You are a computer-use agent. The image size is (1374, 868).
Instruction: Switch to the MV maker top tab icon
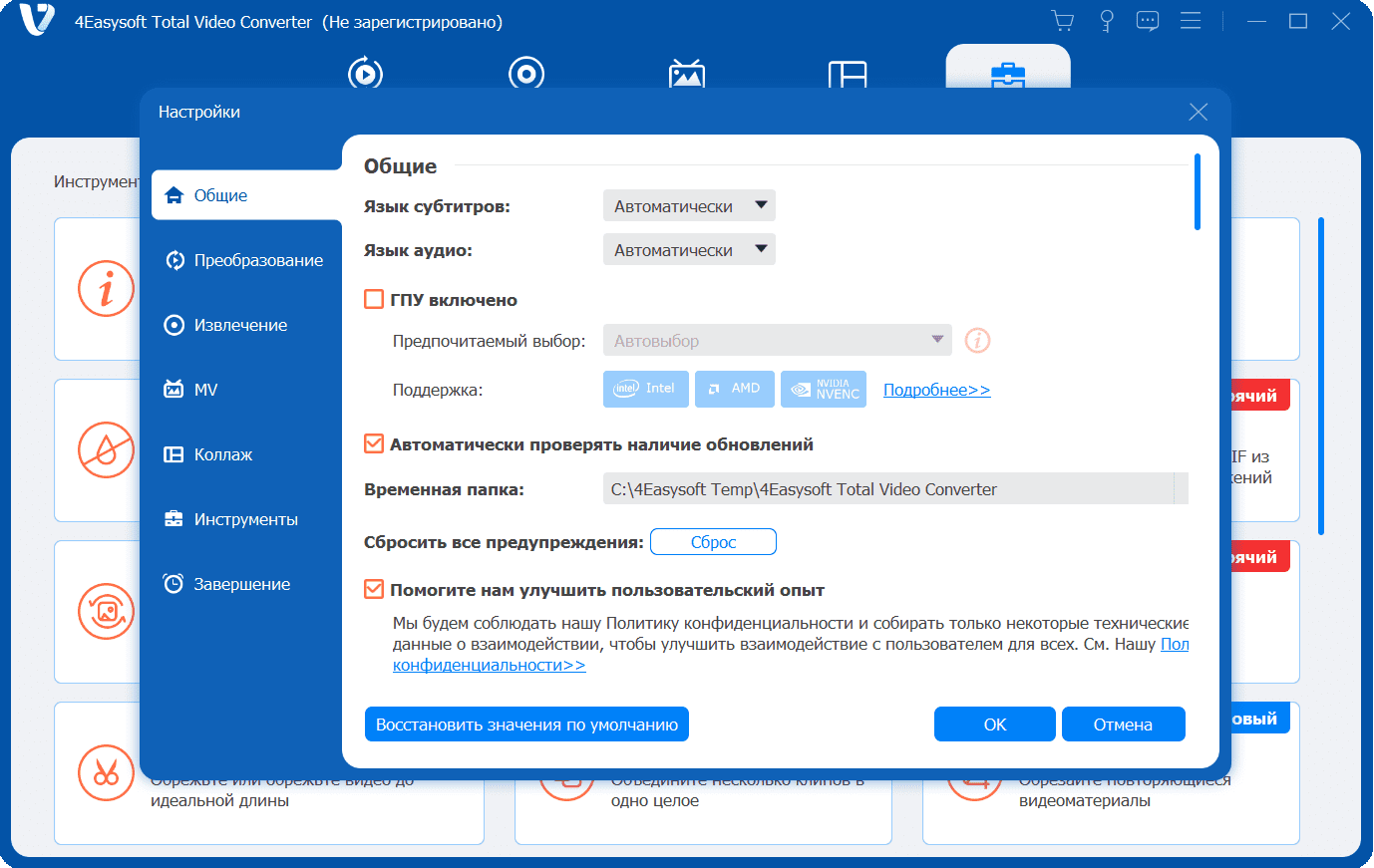(x=687, y=75)
